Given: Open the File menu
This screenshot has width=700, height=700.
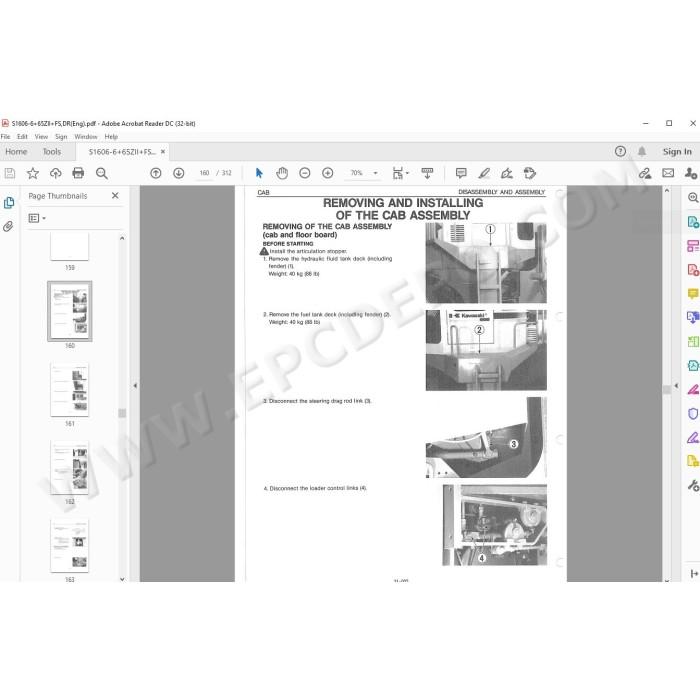Looking at the screenshot, I should (x=5, y=137).
